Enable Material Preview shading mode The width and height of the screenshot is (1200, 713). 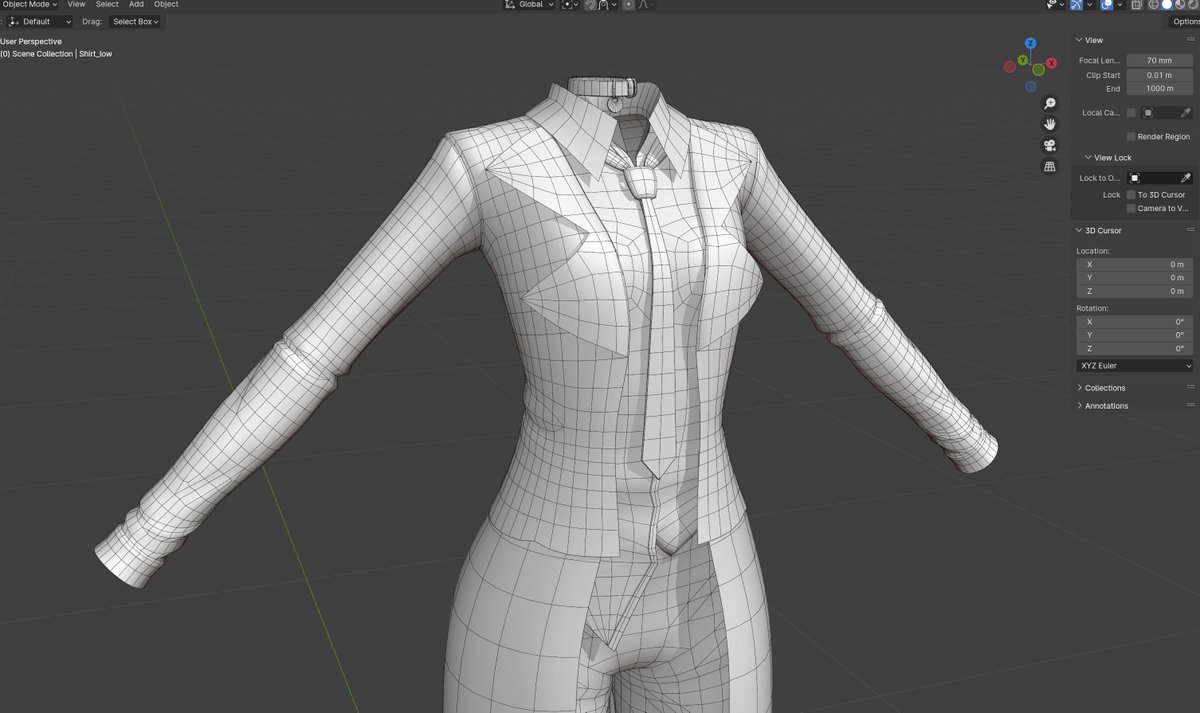(x=1180, y=5)
